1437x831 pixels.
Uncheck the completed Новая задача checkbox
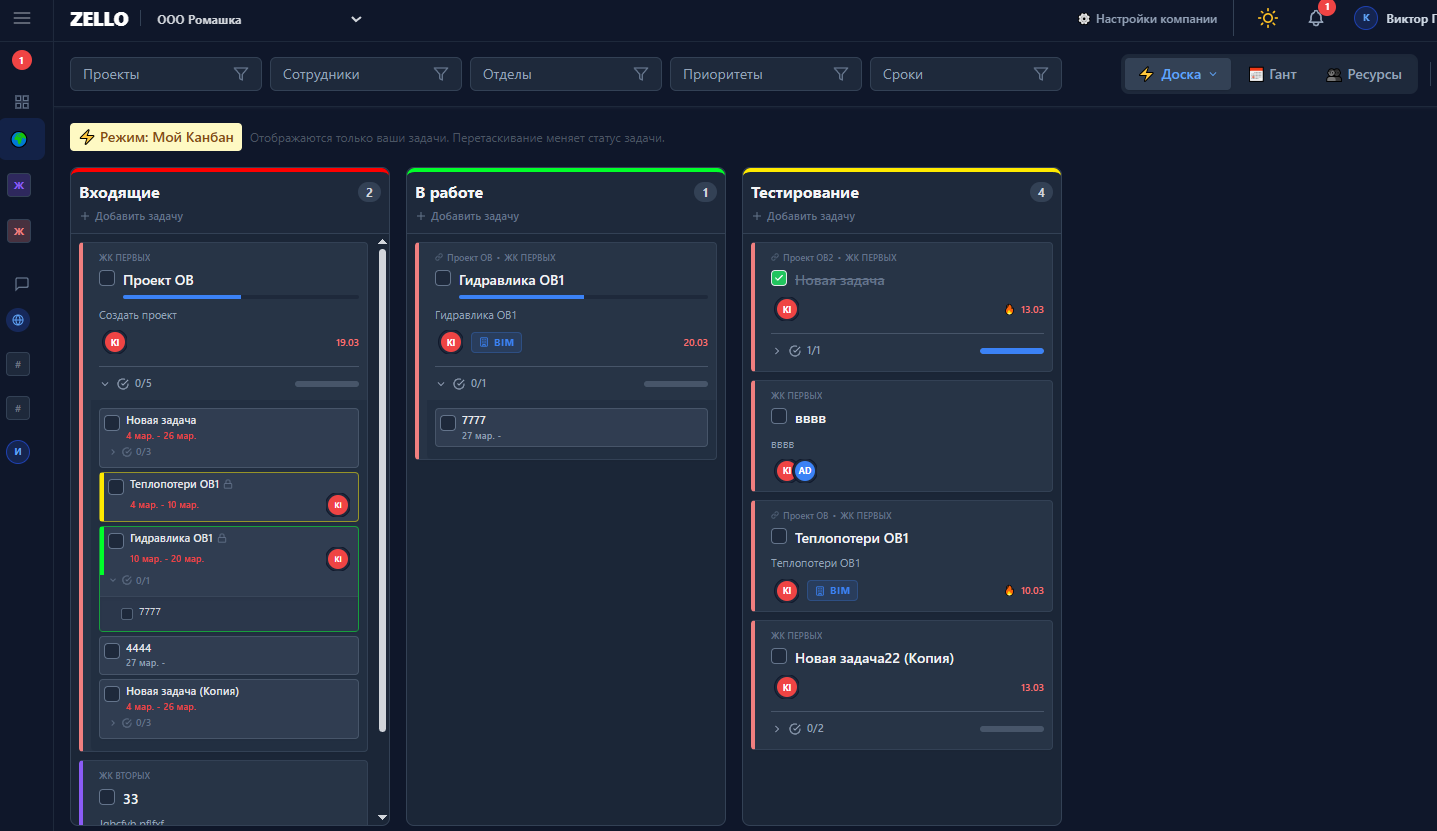[x=779, y=279]
